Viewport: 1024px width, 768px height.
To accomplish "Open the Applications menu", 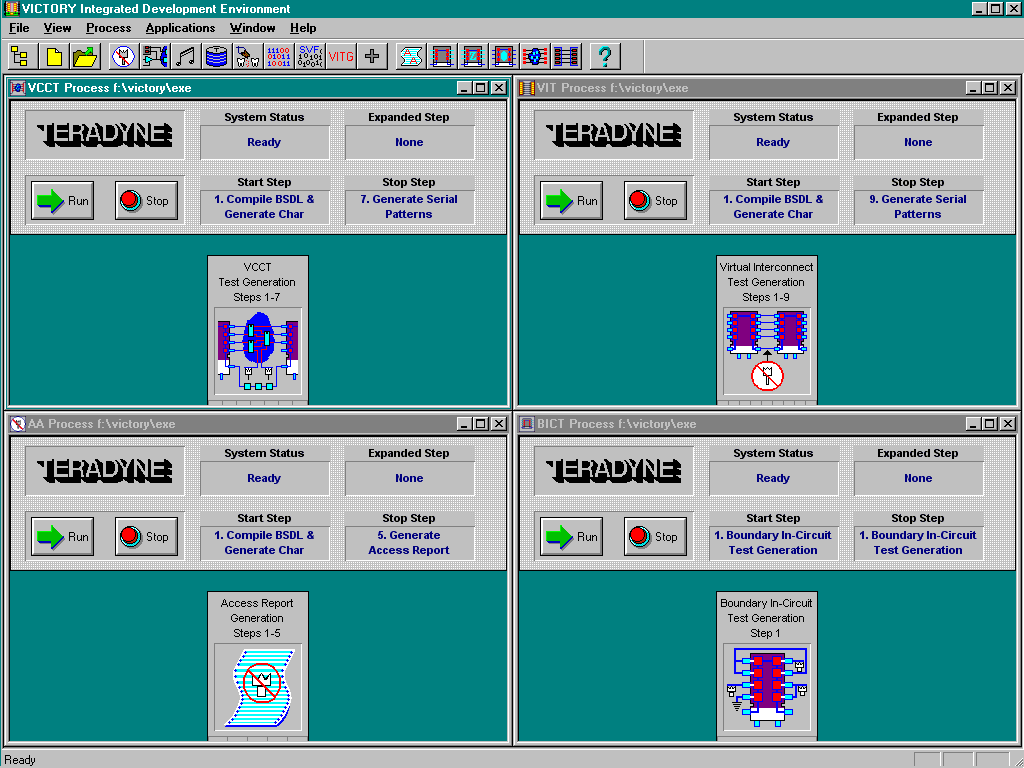I will [x=180, y=28].
